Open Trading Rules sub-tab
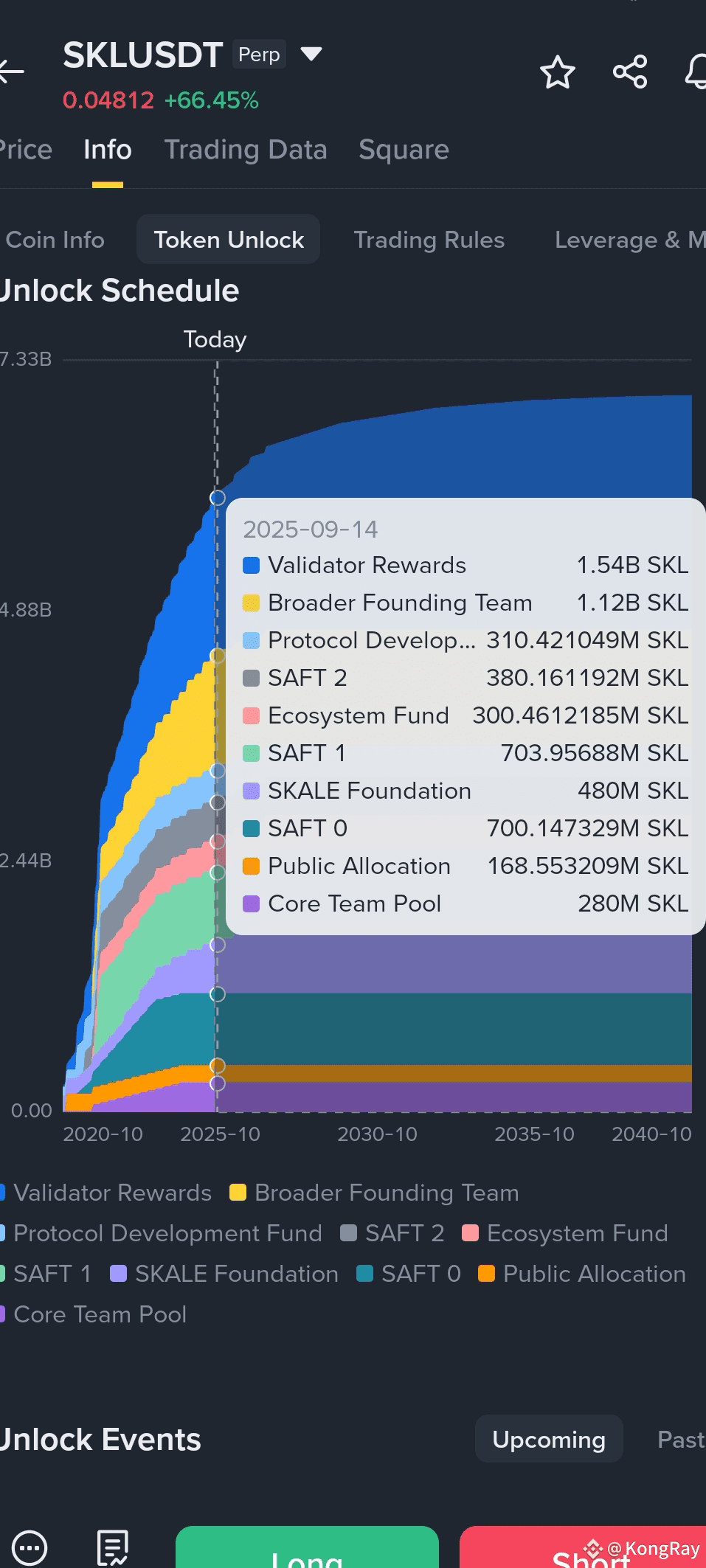Viewport: 706px width, 1568px height. [429, 240]
